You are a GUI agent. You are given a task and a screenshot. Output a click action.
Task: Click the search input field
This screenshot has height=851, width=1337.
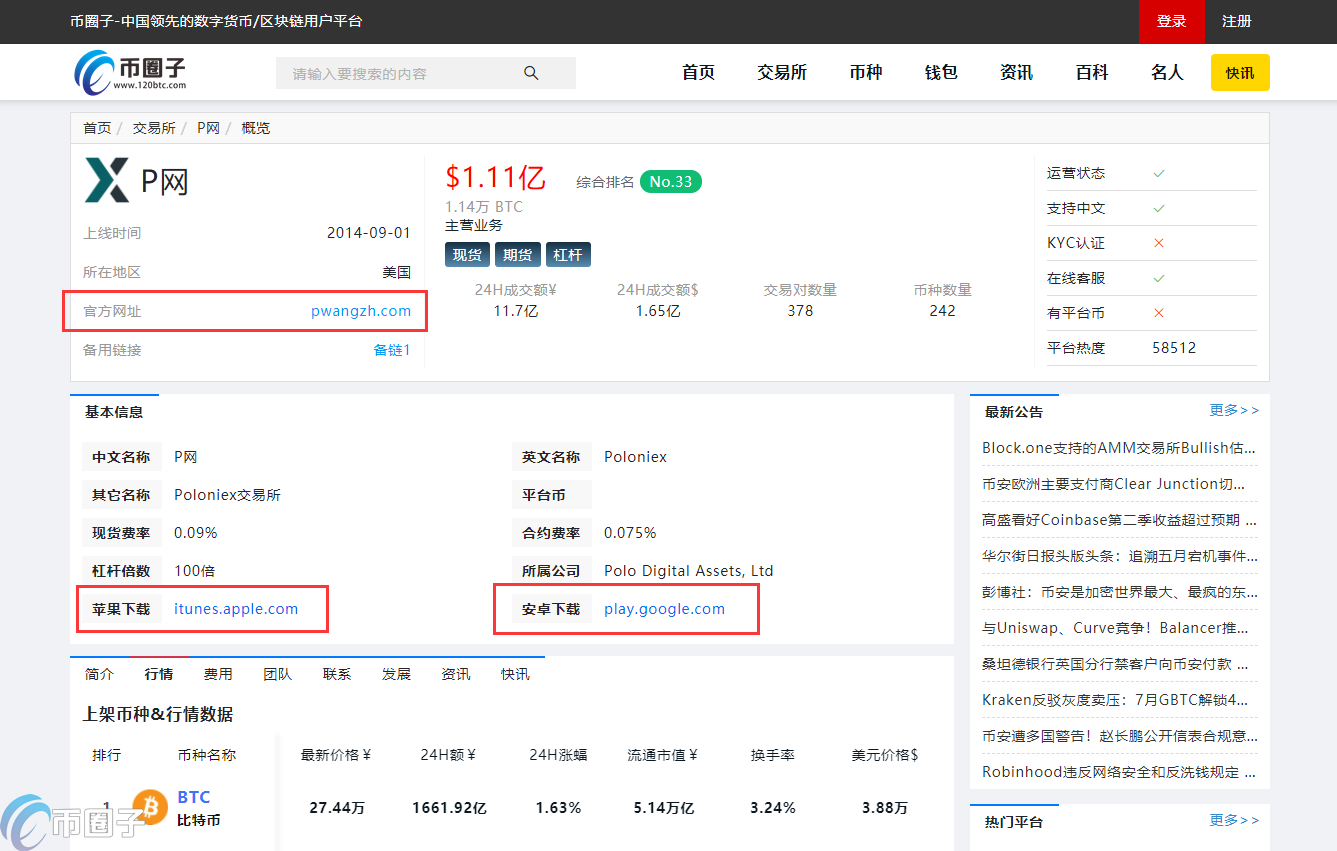coord(426,73)
